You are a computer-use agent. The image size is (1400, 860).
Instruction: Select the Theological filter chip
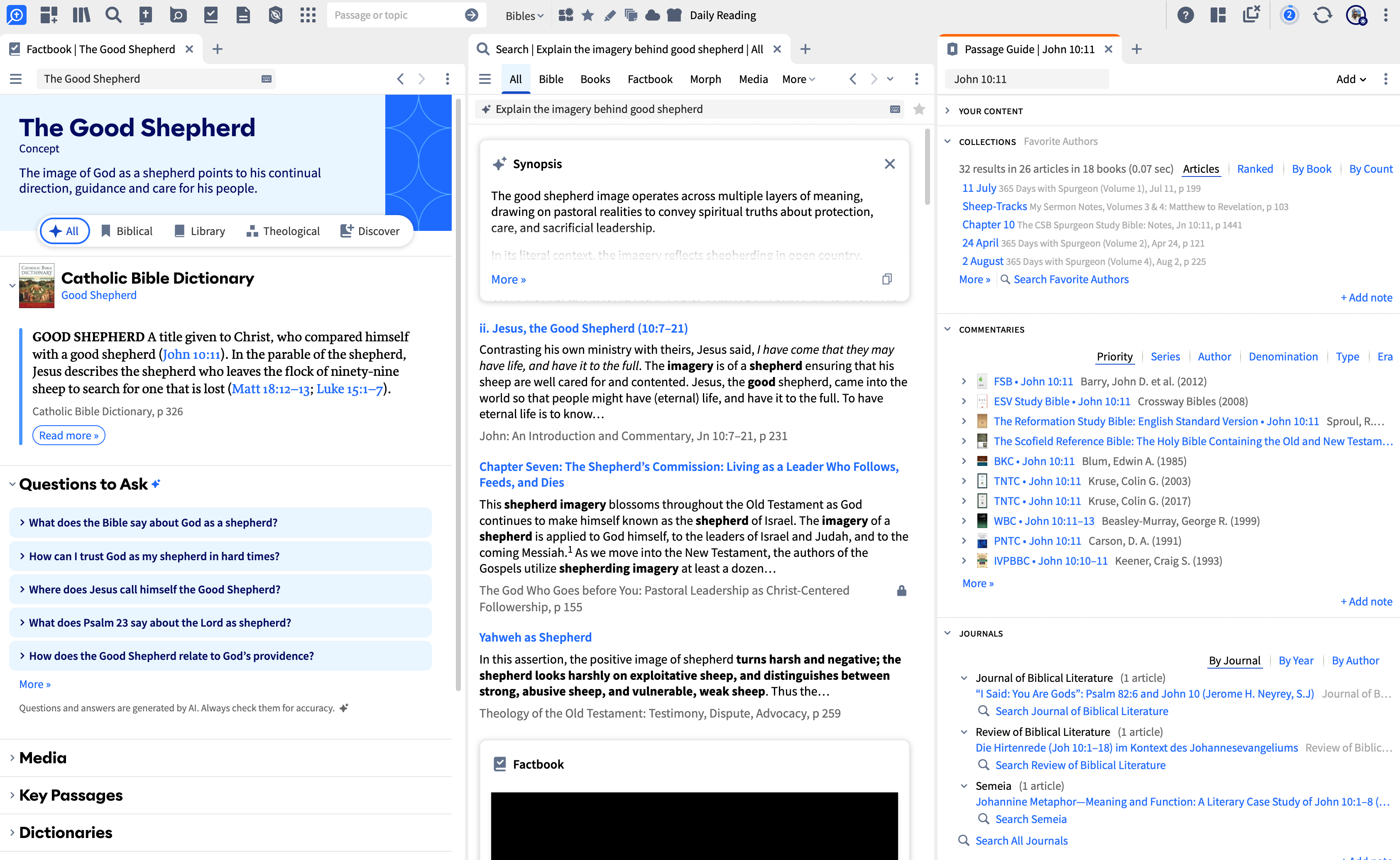click(283, 231)
